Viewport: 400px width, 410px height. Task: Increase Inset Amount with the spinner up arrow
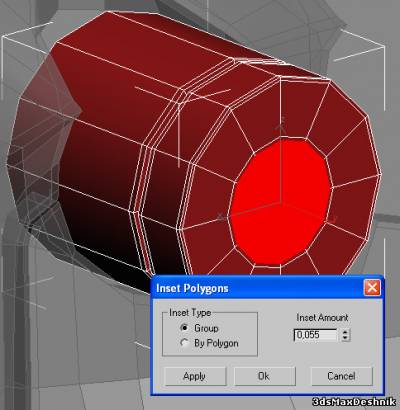coord(346,332)
